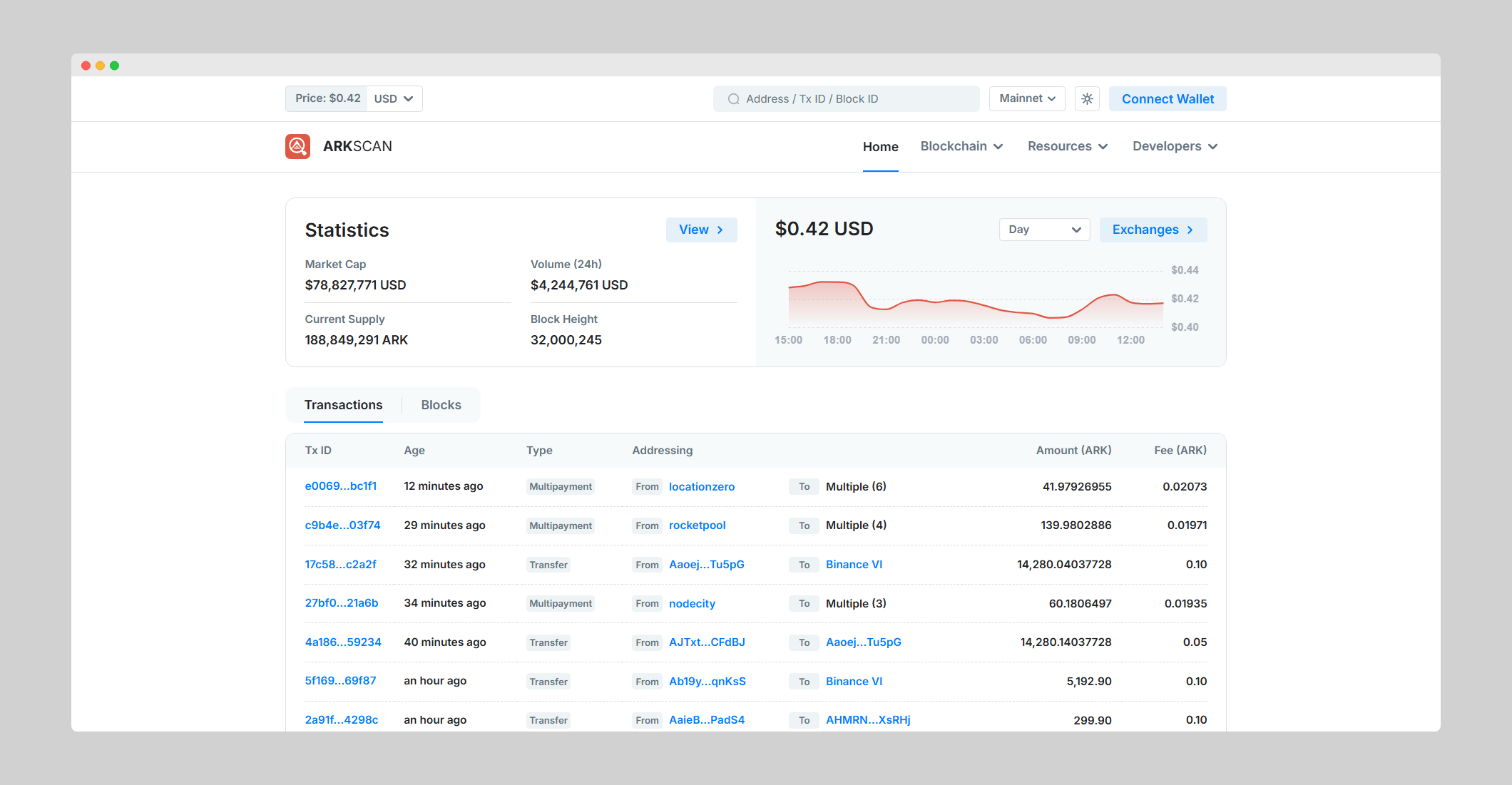Toggle the light/dark theme sun icon

click(1087, 99)
